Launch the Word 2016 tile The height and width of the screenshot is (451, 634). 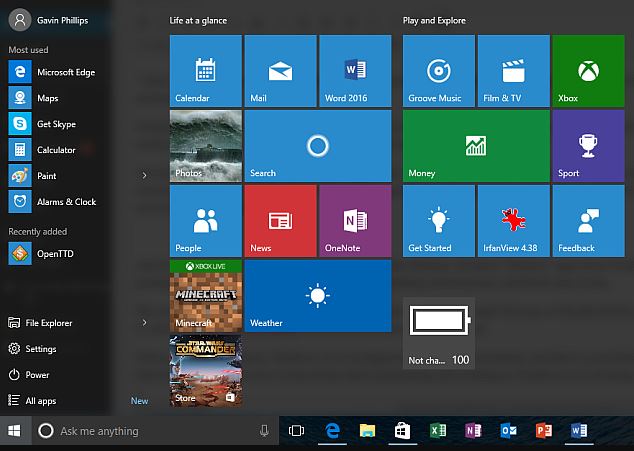[355, 71]
